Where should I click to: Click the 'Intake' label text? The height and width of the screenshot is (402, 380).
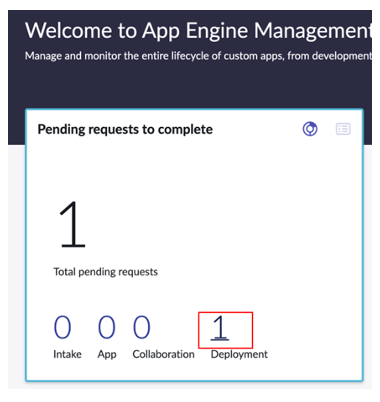click(67, 354)
